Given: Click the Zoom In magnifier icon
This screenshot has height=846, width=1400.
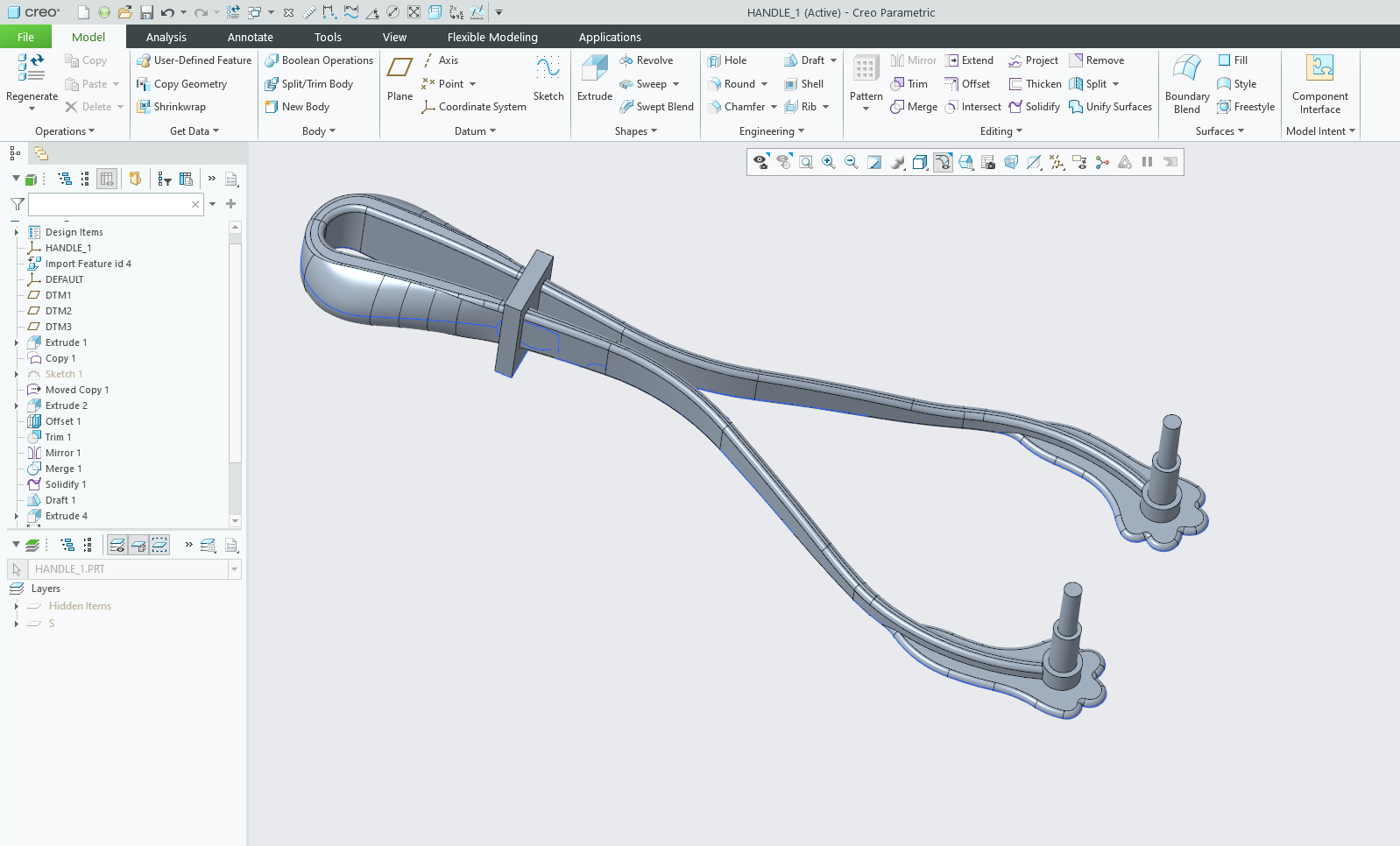Looking at the screenshot, I should click(x=828, y=162).
